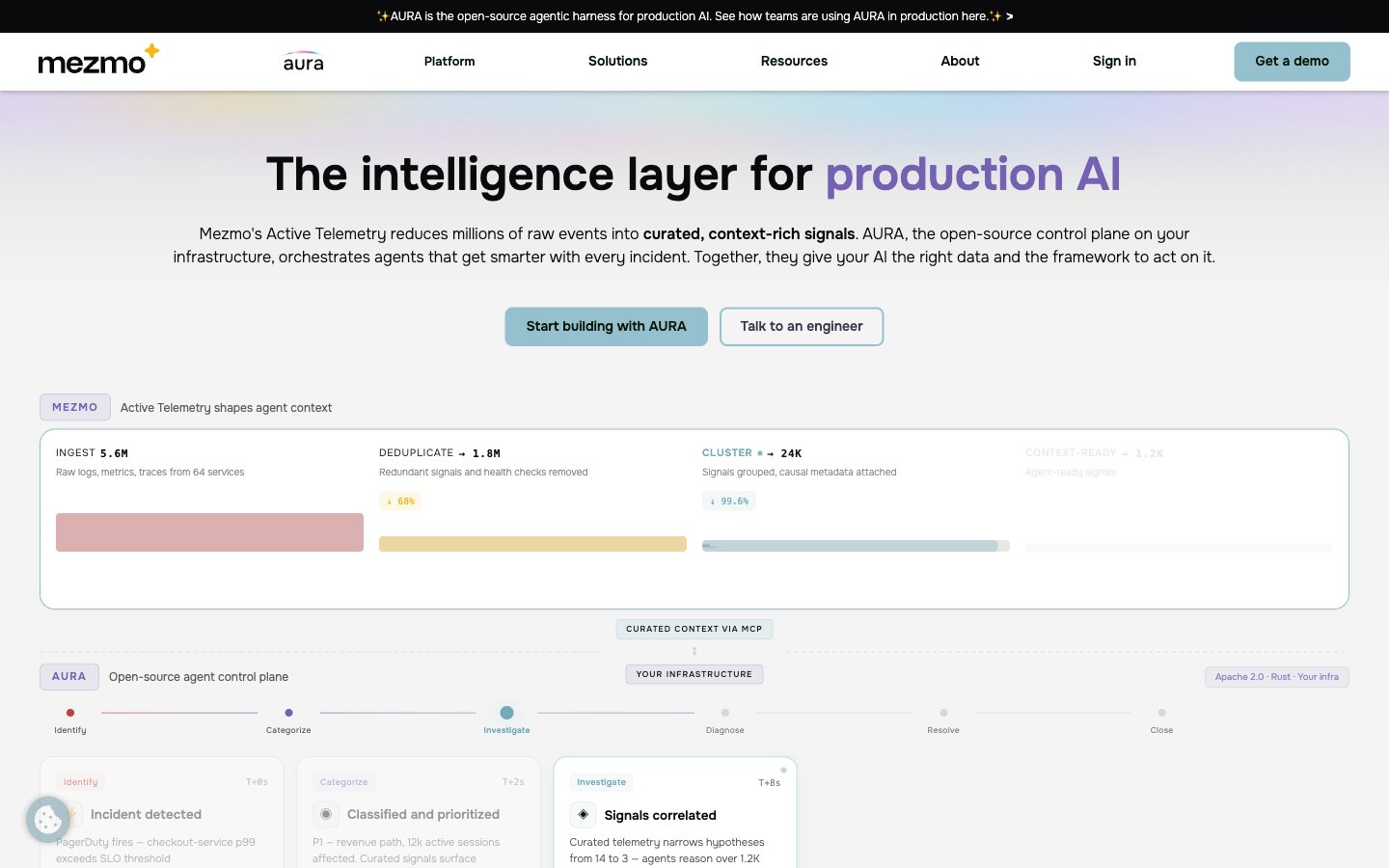Open cookie preferences icon

coord(48,820)
